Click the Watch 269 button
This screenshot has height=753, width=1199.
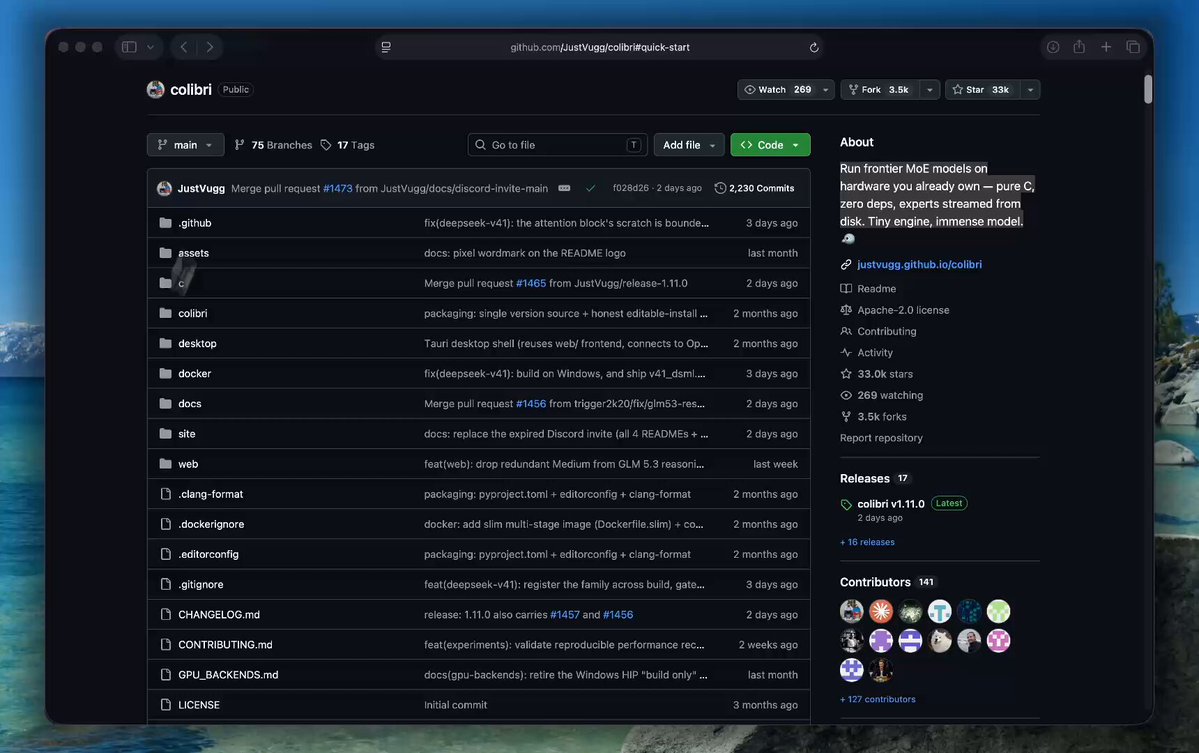(x=778, y=89)
